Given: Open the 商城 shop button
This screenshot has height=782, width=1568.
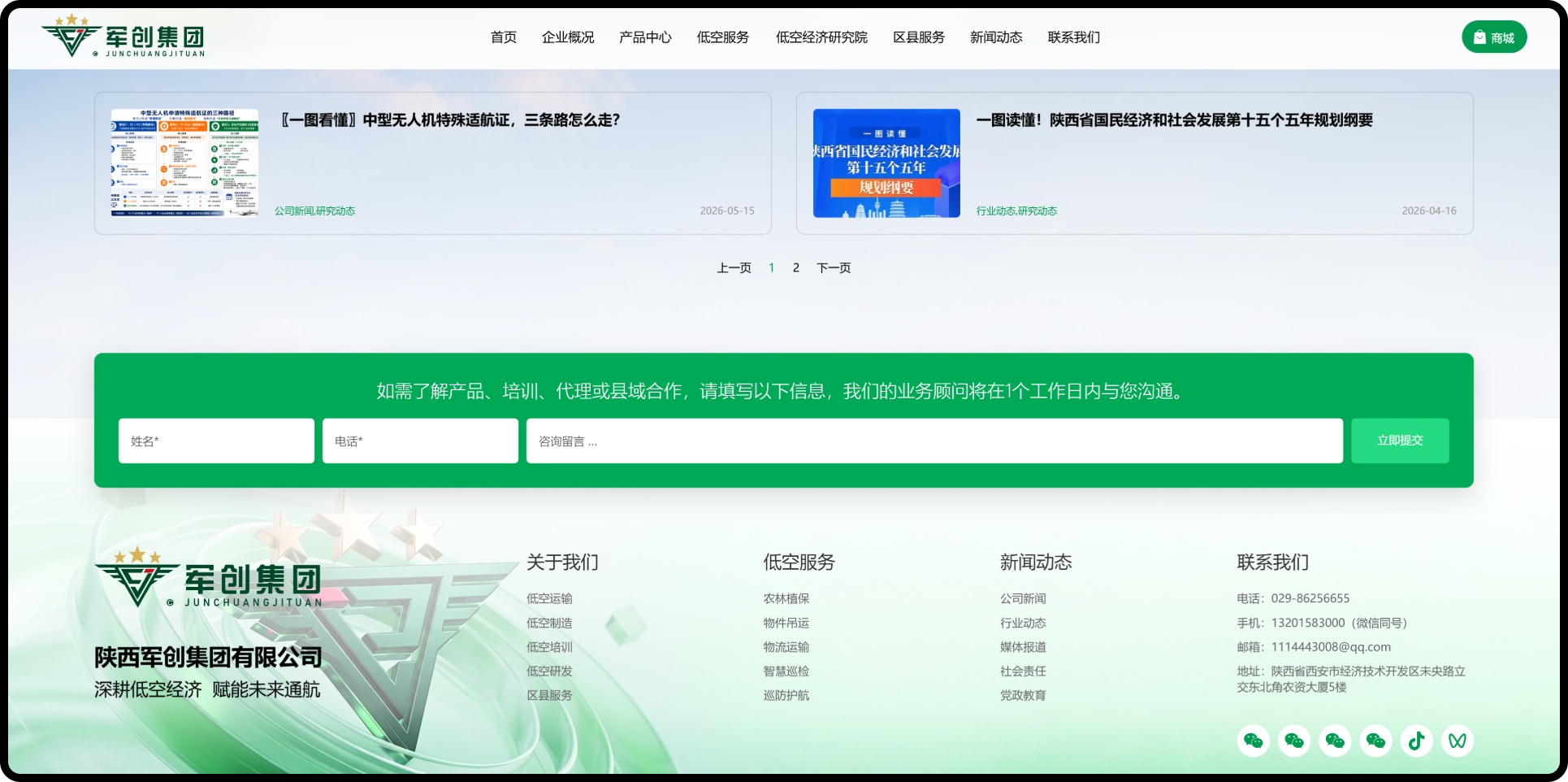Looking at the screenshot, I should click(x=1494, y=37).
